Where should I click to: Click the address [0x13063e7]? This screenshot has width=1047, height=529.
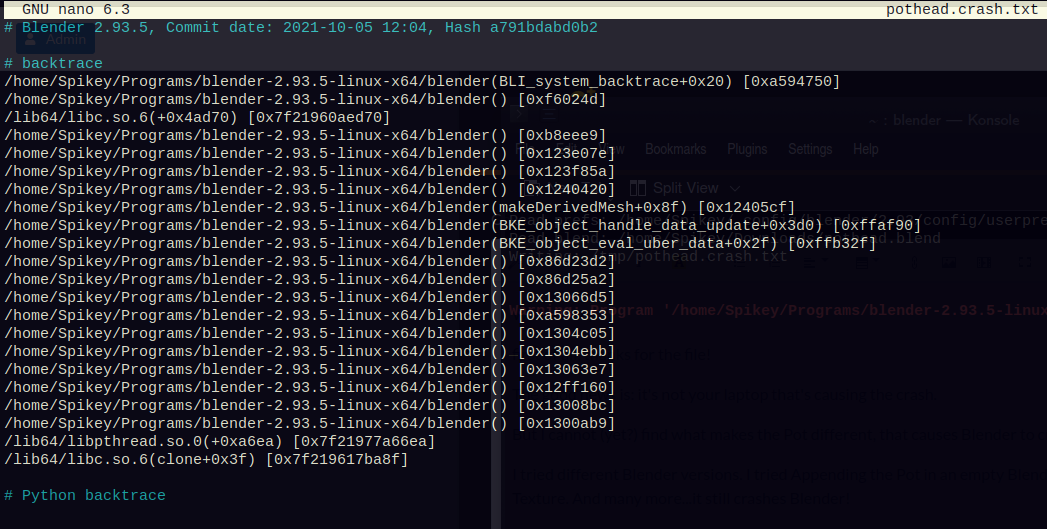pyautogui.click(x=566, y=370)
